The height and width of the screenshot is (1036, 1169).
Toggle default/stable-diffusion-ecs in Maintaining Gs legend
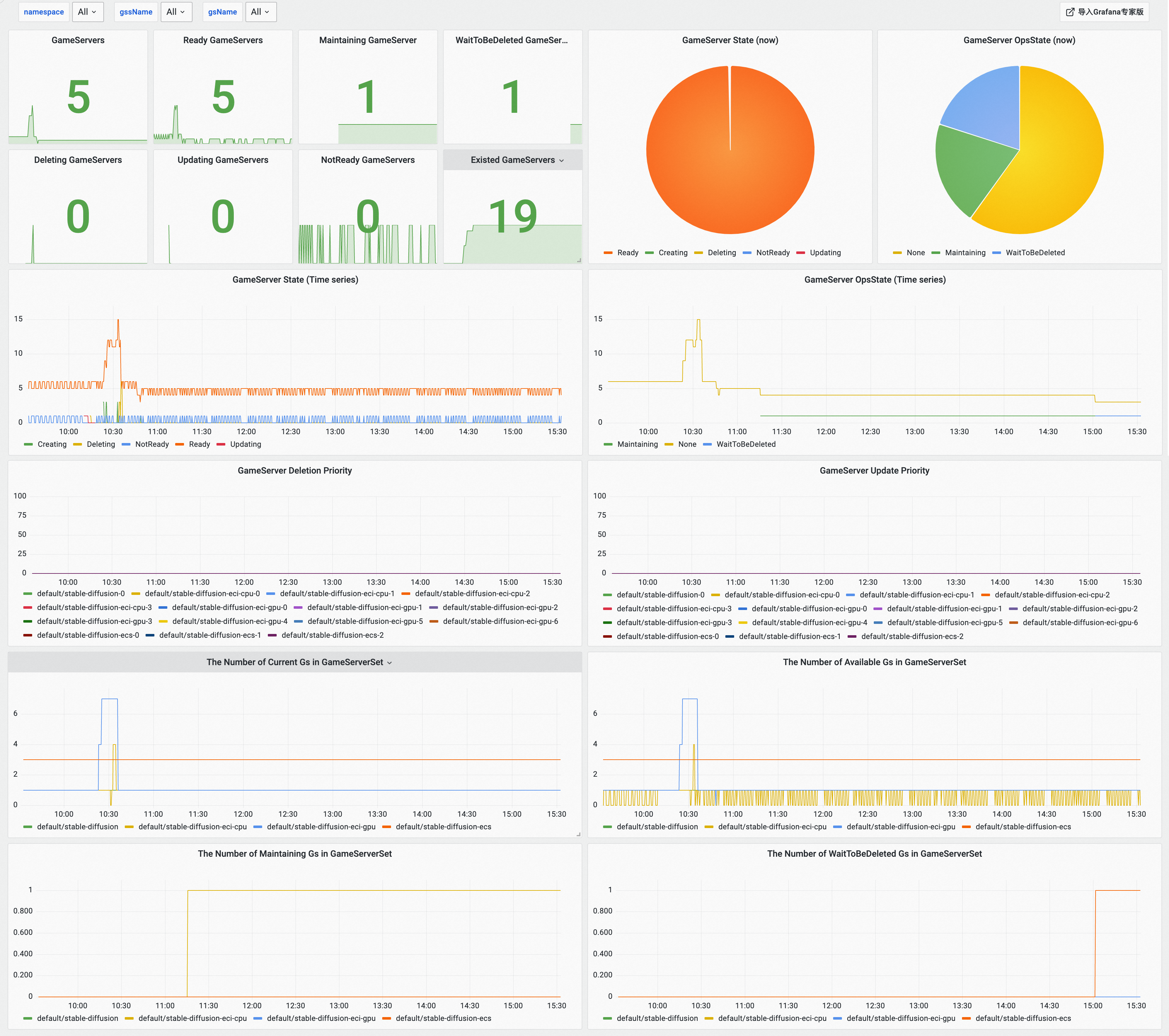point(437,1018)
